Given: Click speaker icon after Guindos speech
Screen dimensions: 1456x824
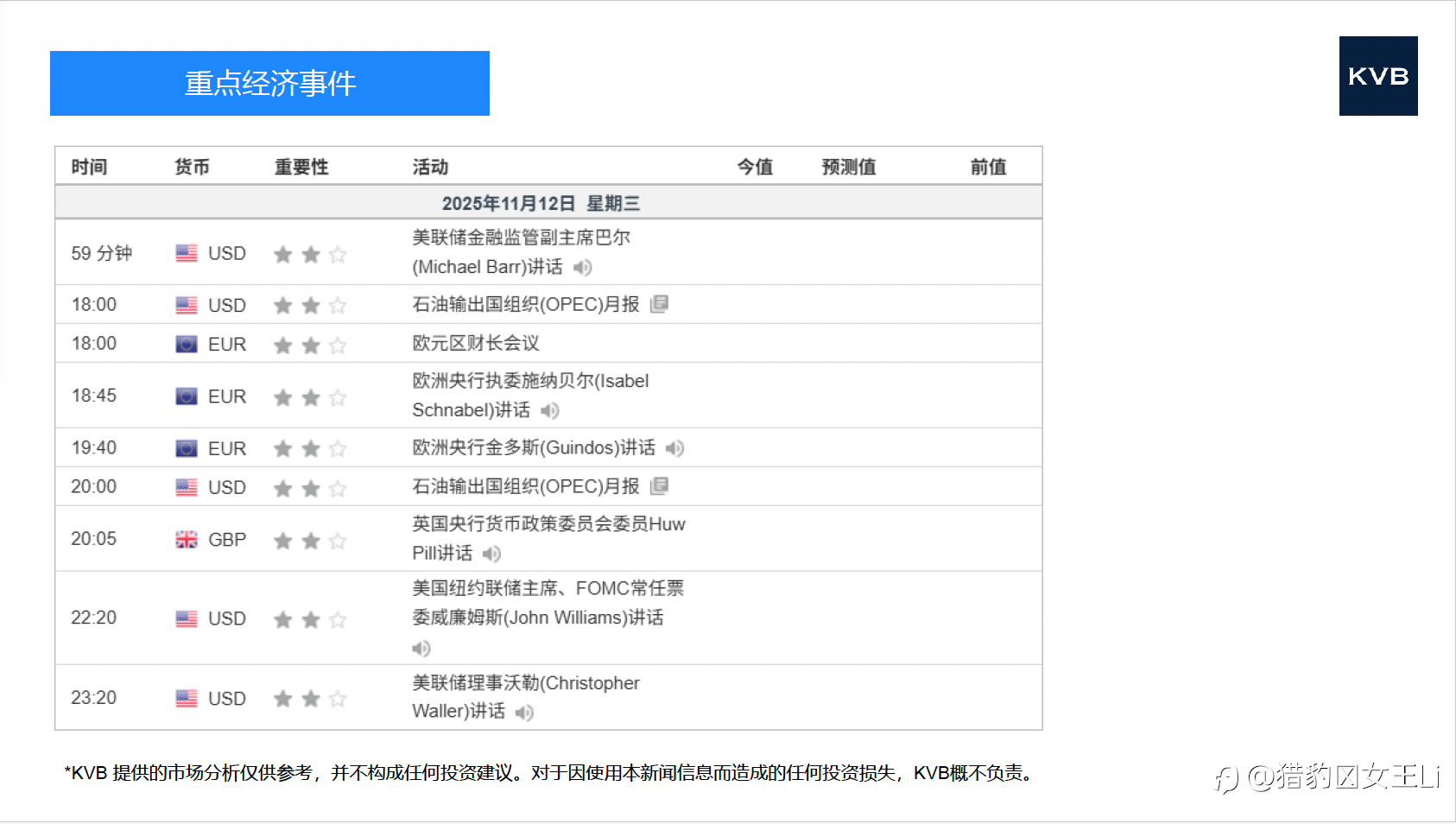Looking at the screenshot, I should point(675,448).
